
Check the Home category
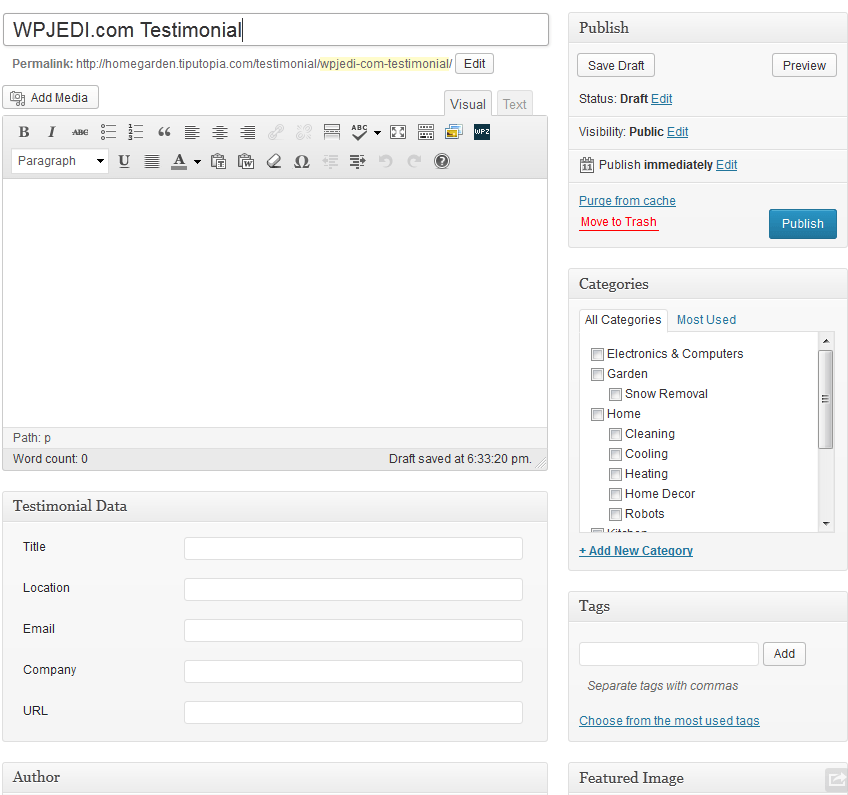pyautogui.click(x=597, y=414)
